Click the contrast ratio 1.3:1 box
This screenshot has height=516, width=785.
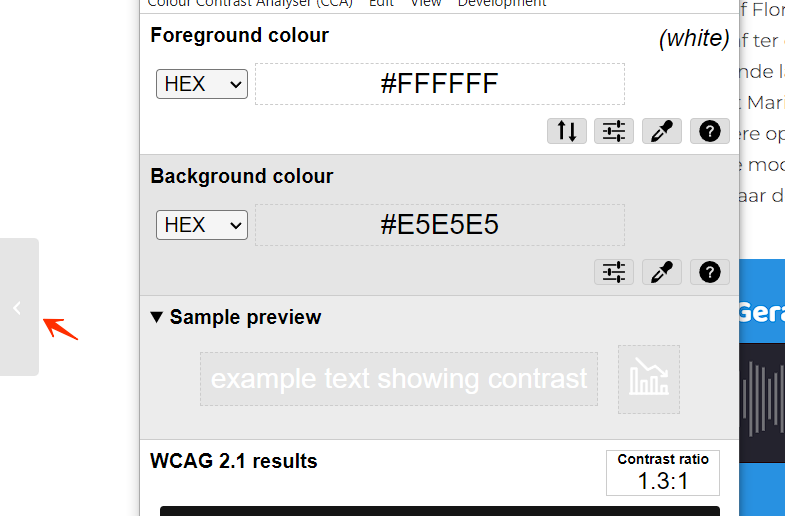pos(663,473)
